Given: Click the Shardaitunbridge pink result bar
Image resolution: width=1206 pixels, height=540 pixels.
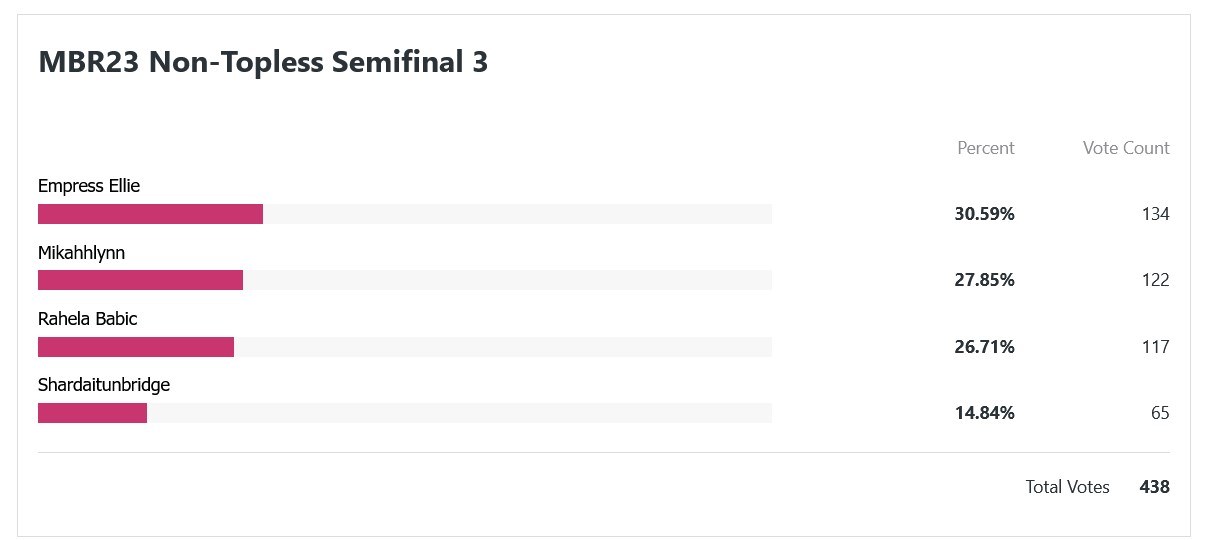Looking at the screenshot, I should [92, 413].
